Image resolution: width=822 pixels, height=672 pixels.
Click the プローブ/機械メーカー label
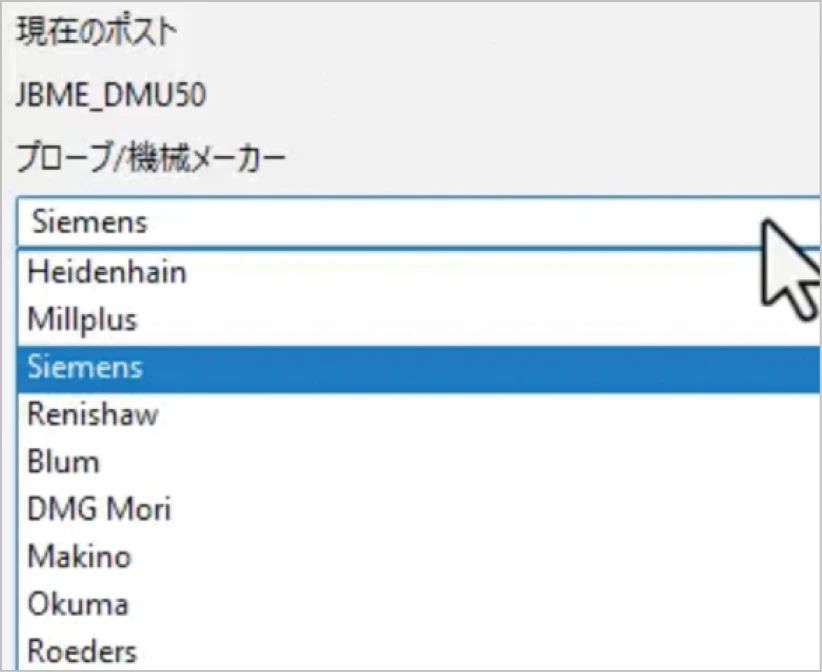pyautogui.click(x=150, y=158)
